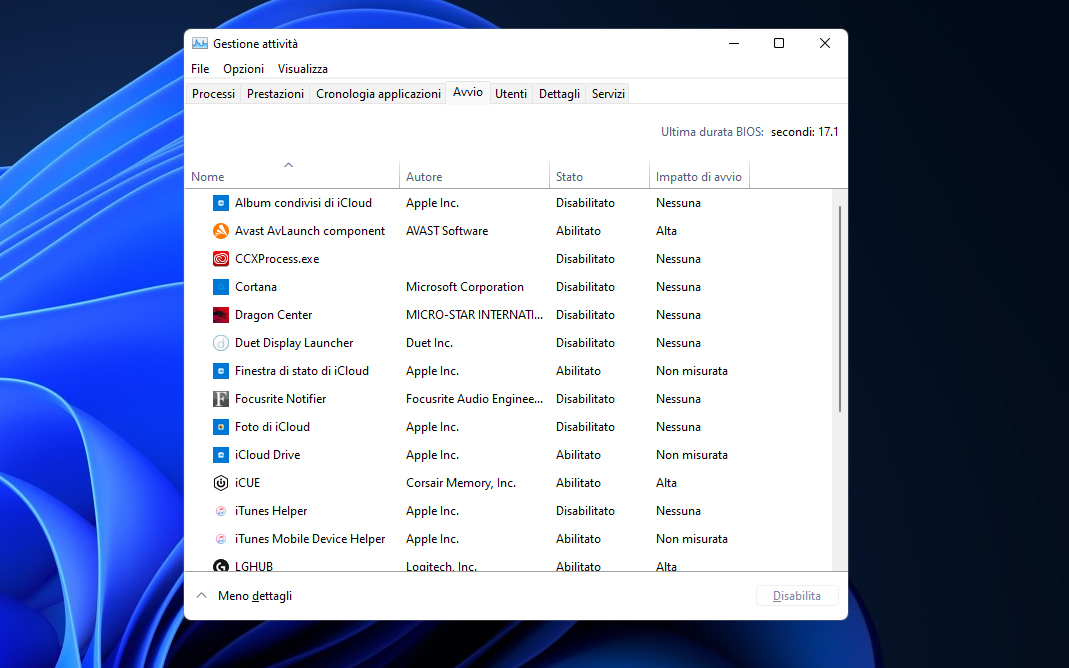
Task: Open the Opzioni menu
Action: click(x=243, y=69)
